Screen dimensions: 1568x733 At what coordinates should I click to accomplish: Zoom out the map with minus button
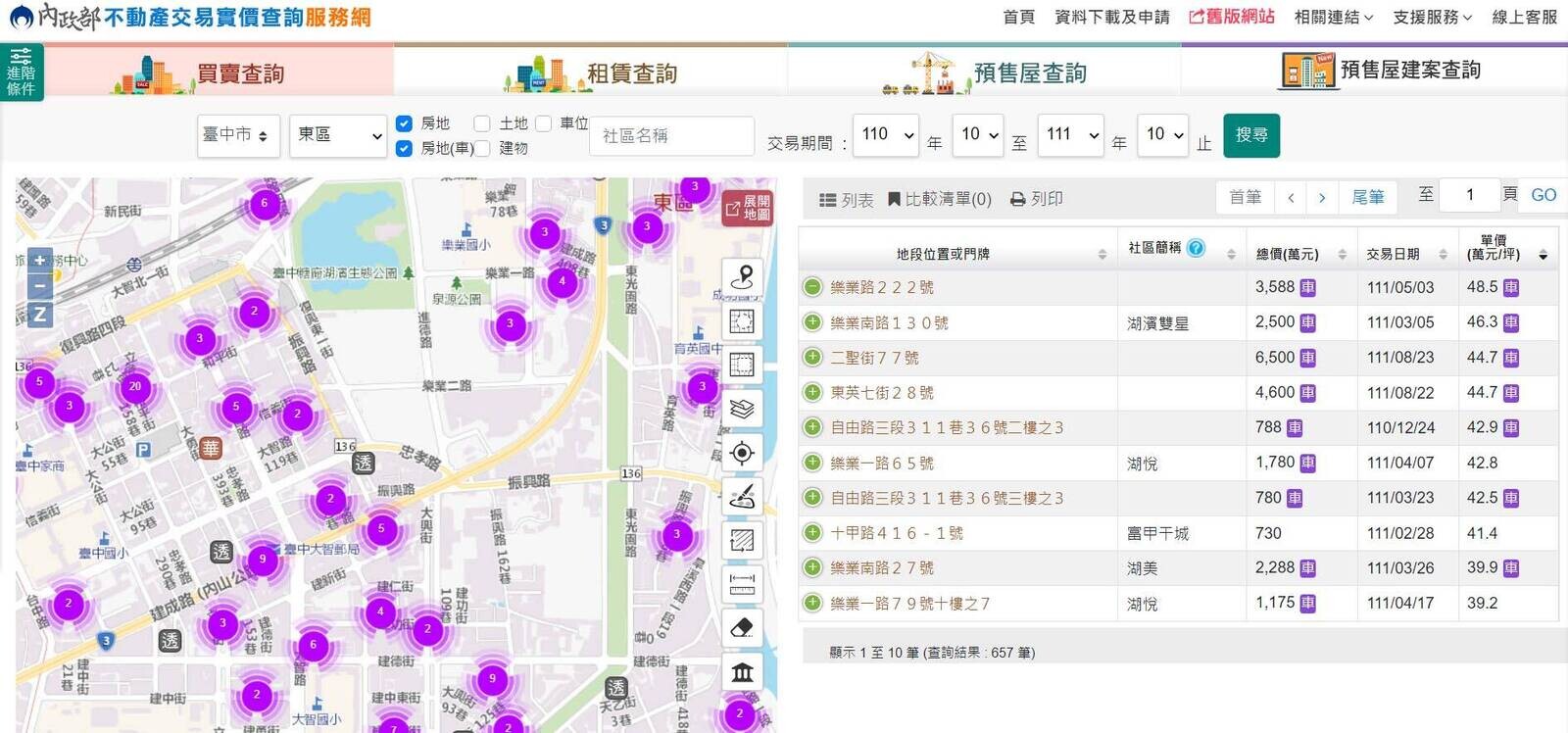pyautogui.click(x=39, y=287)
